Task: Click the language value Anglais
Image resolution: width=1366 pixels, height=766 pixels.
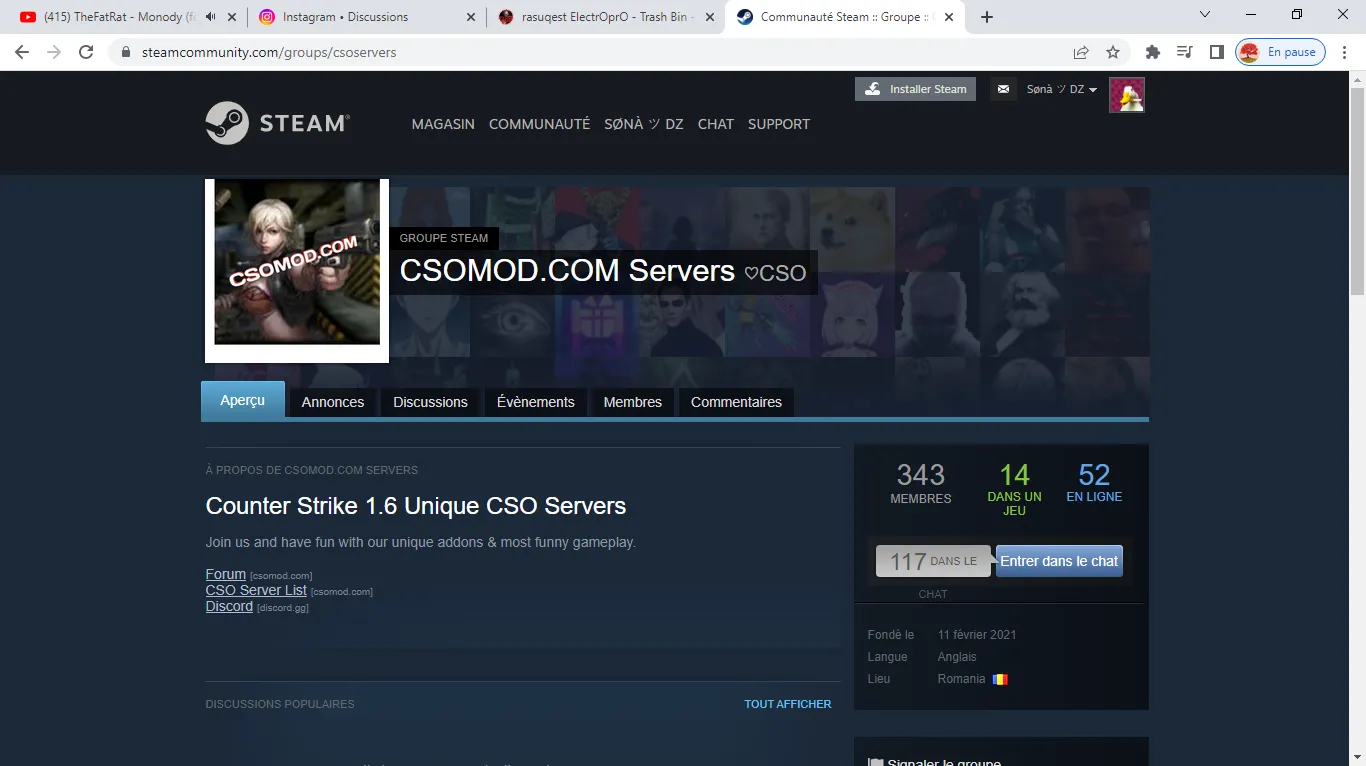Action: 957,657
